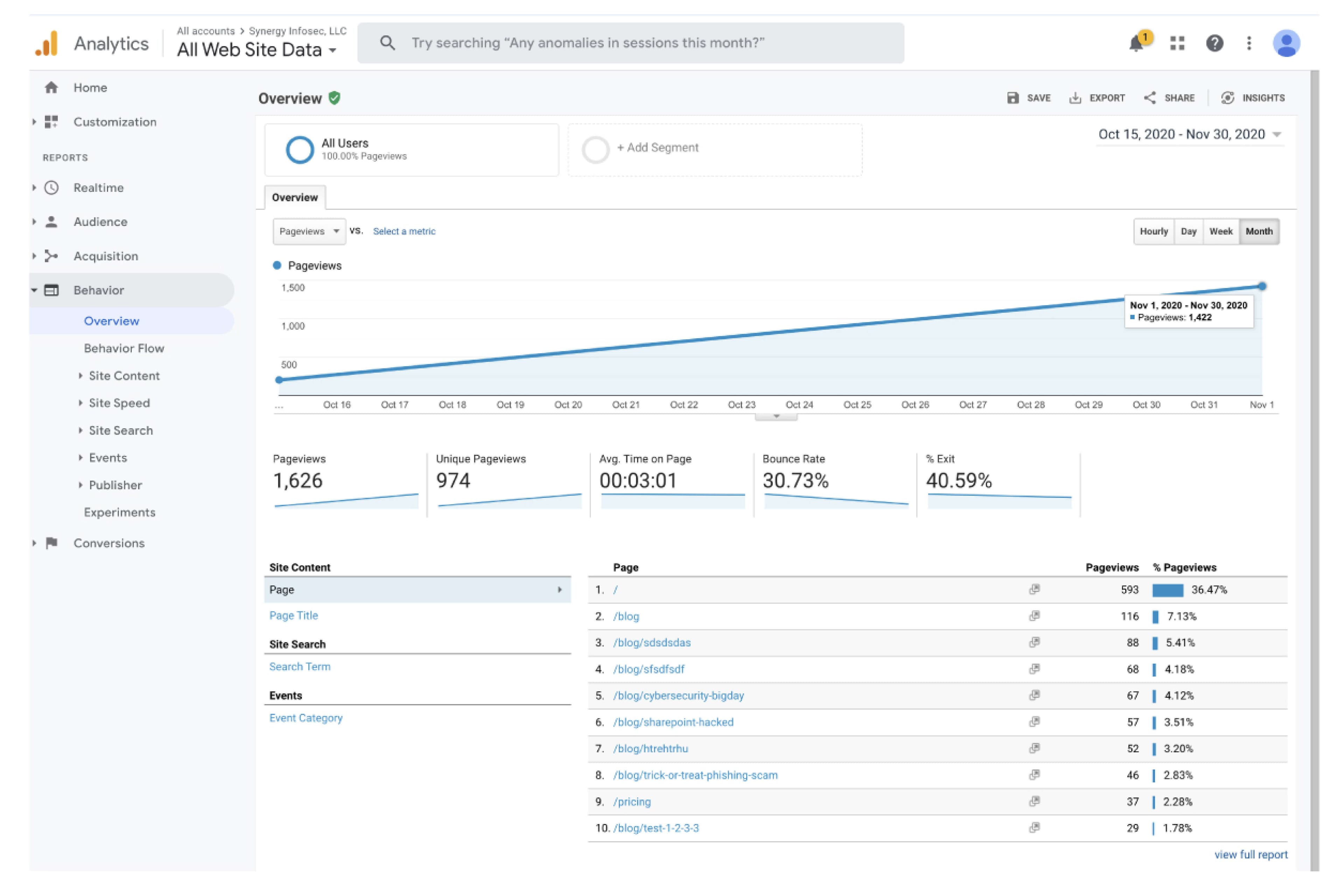Image resolution: width=1344 pixels, height=896 pixels.
Task: Click the blue Pageviews legend dot
Action: click(x=277, y=265)
